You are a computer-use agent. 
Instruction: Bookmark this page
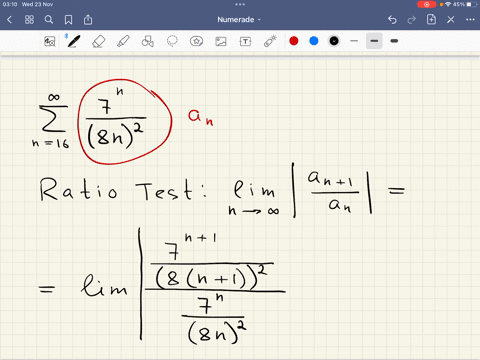click(x=68, y=20)
